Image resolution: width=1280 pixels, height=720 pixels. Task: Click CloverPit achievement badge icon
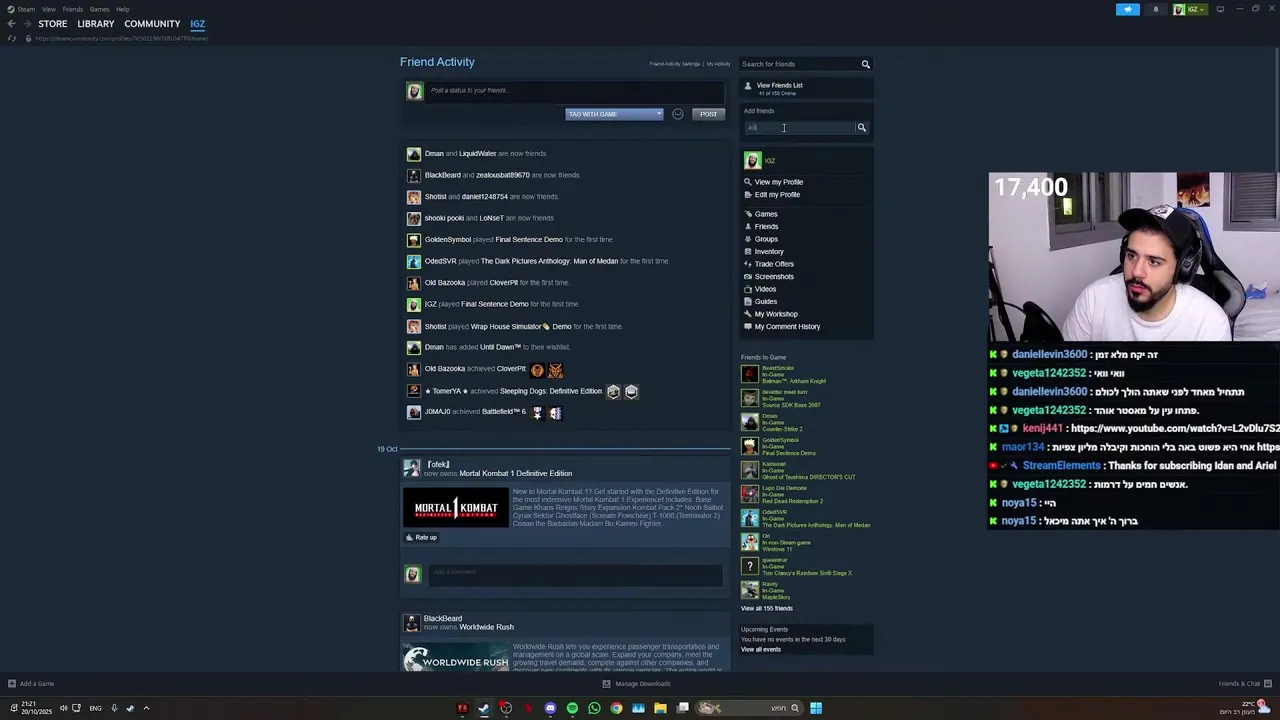[x=538, y=370]
